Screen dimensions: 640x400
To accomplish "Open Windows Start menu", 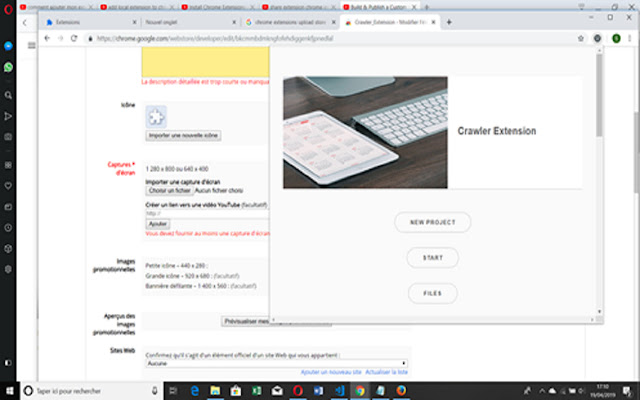I will [9, 391].
